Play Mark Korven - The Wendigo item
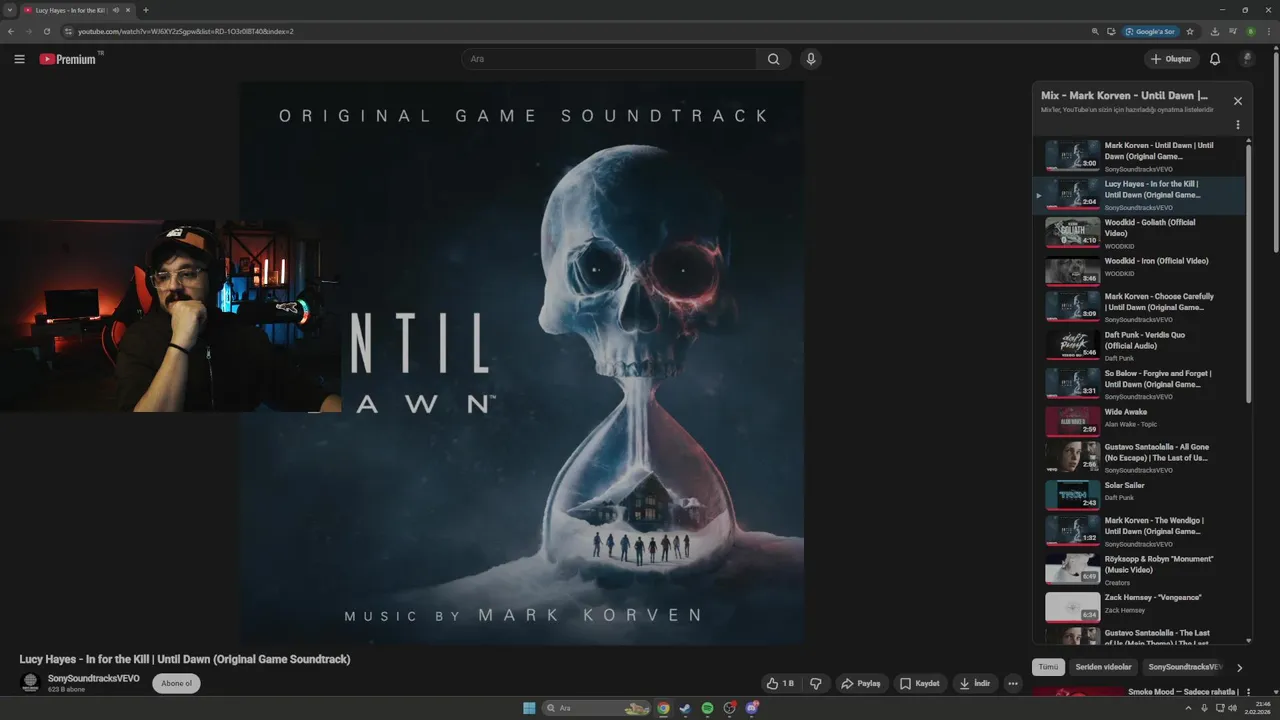The image size is (1280, 720). pyautogui.click(x=1139, y=531)
